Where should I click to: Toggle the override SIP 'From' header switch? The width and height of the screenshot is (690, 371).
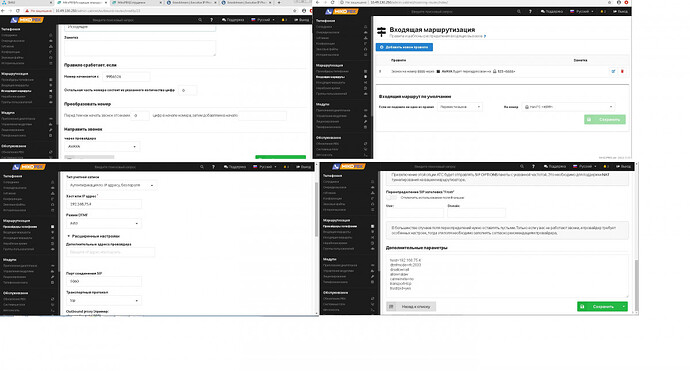click(x=391, y=198)
